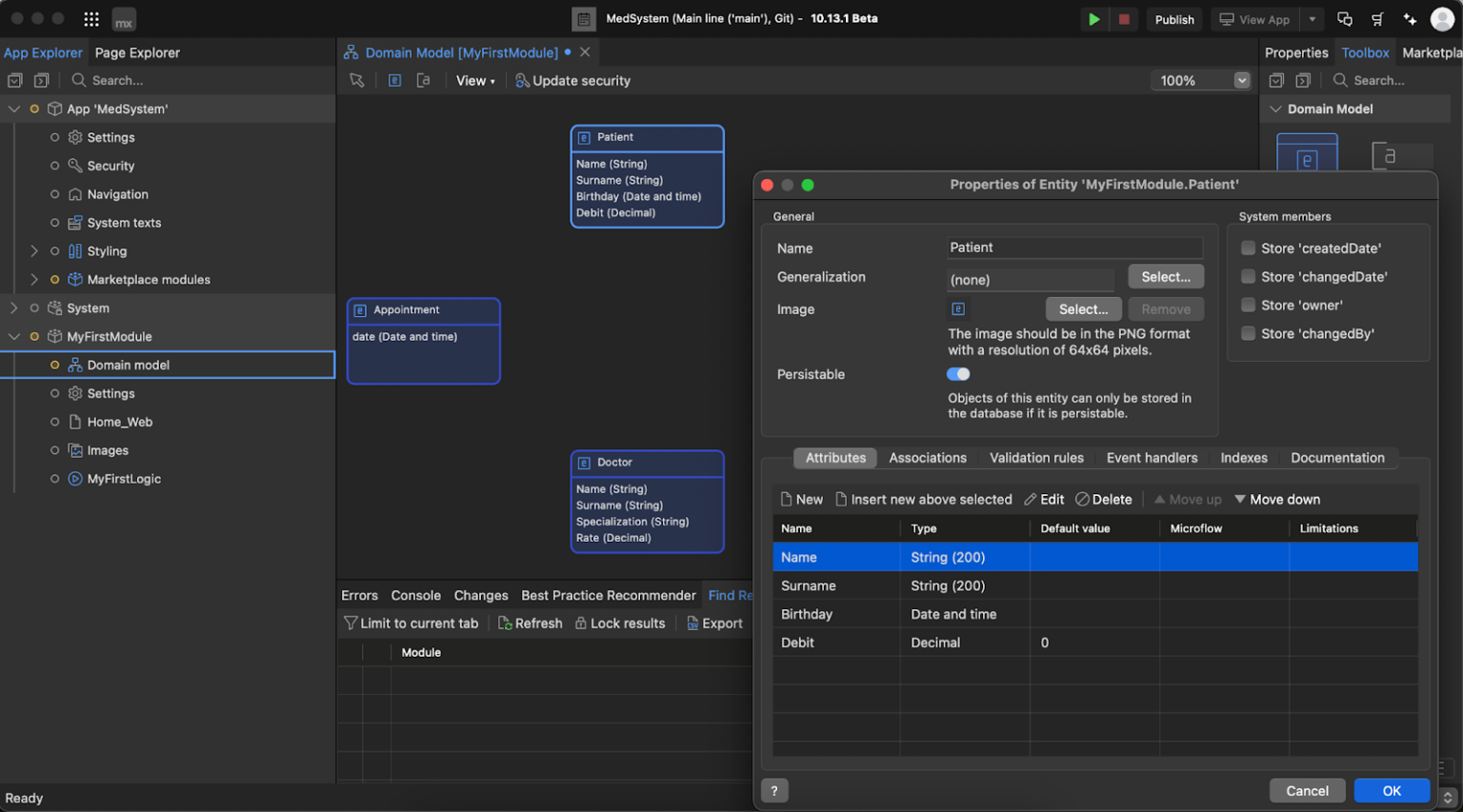Select the entity creation tool in the editor toolbar
This screenshot has width=1463, height=812.
(394, 80)
